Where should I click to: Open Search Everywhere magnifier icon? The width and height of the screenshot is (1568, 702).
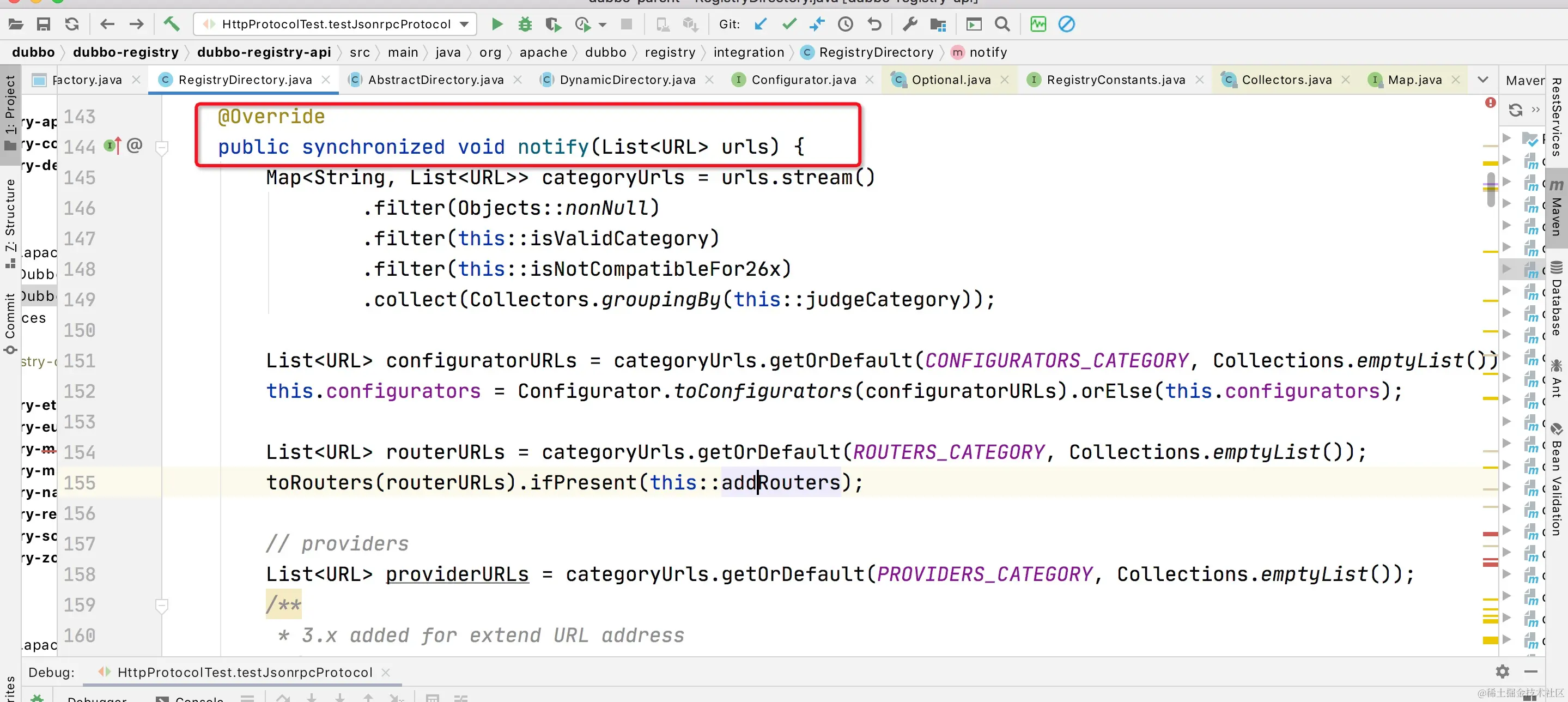pos(1002,25)
